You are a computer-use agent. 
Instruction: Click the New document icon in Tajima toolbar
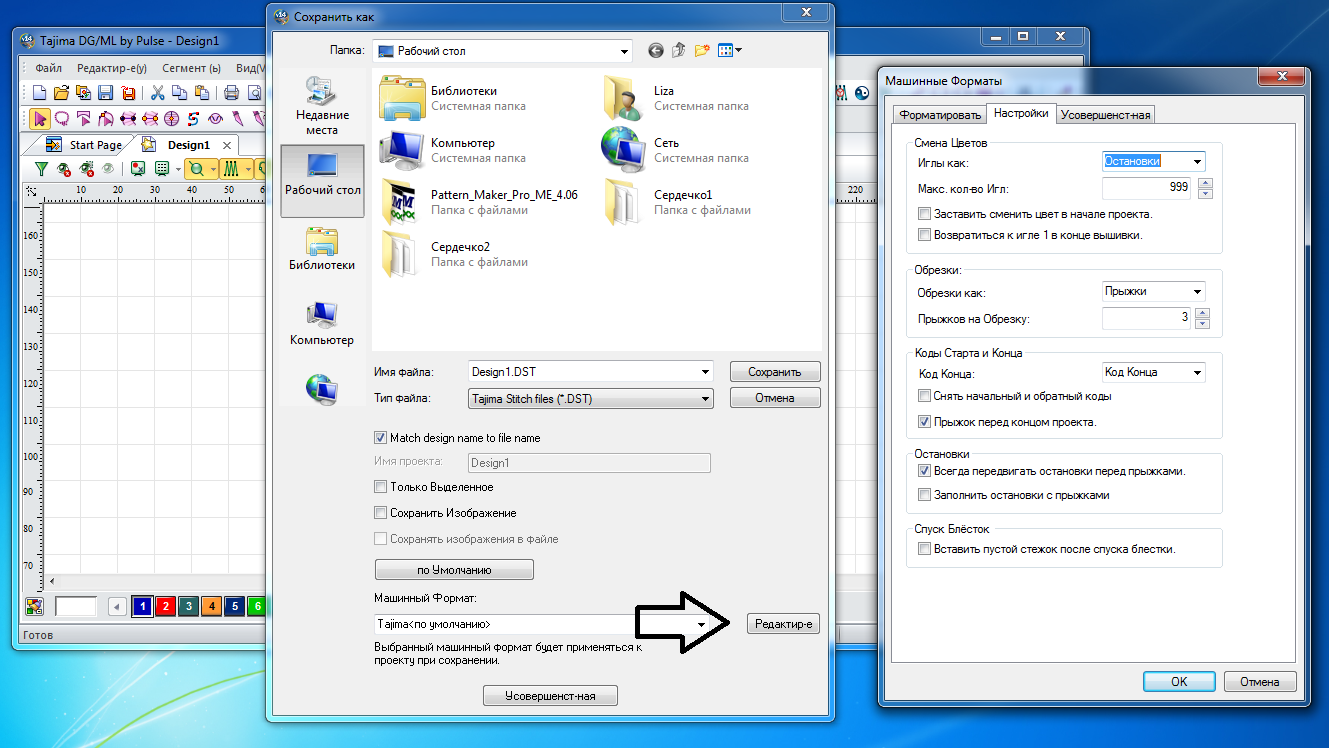40,93
